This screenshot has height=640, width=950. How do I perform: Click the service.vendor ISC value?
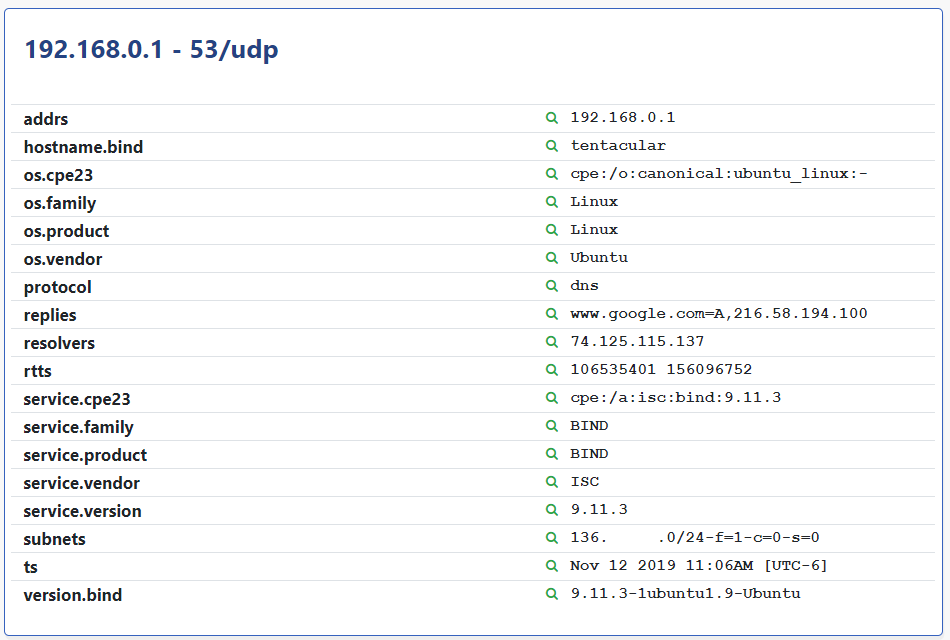click(585, 482)
